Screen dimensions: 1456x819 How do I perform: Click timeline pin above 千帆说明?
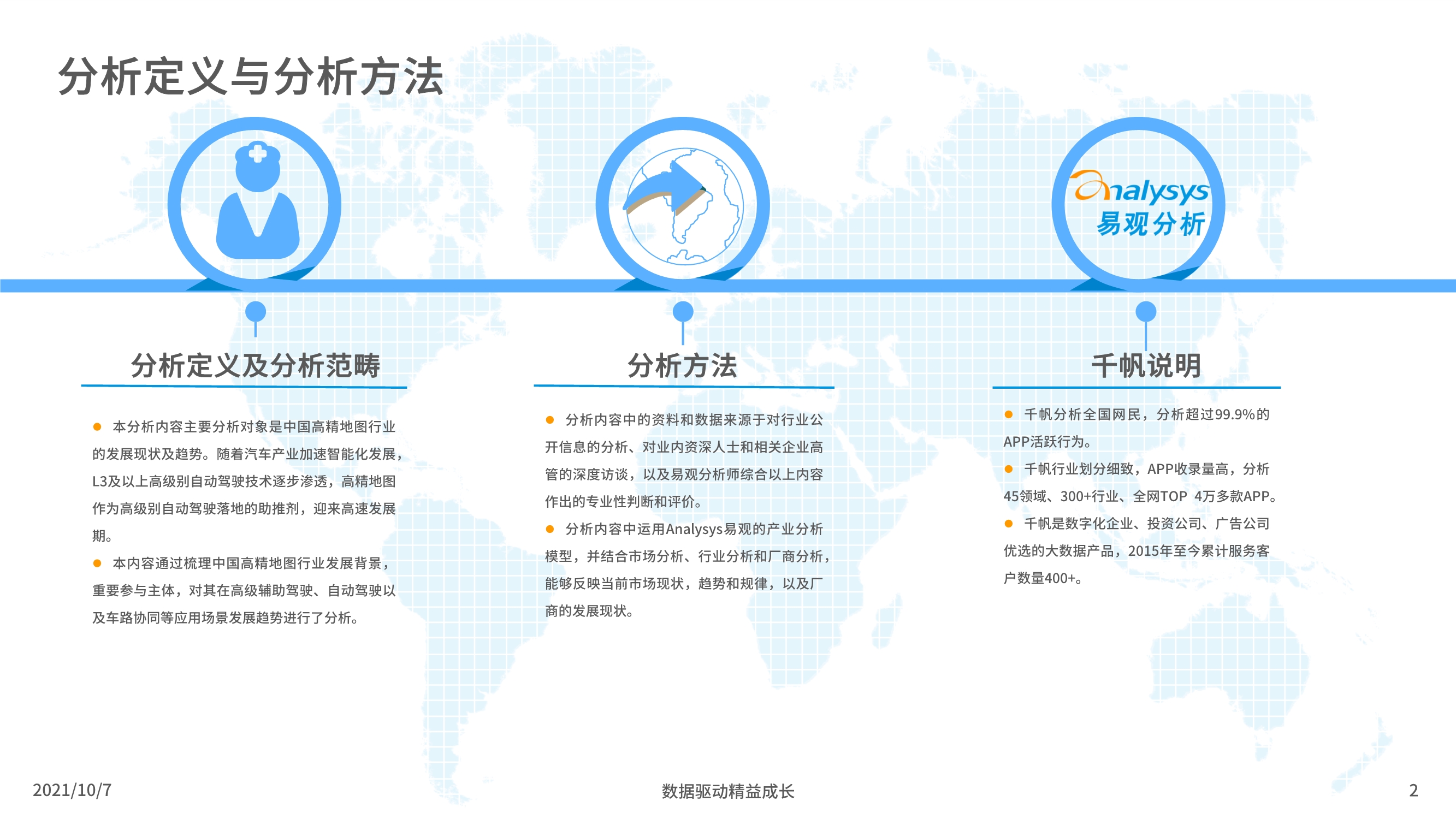pos(1146,311)
